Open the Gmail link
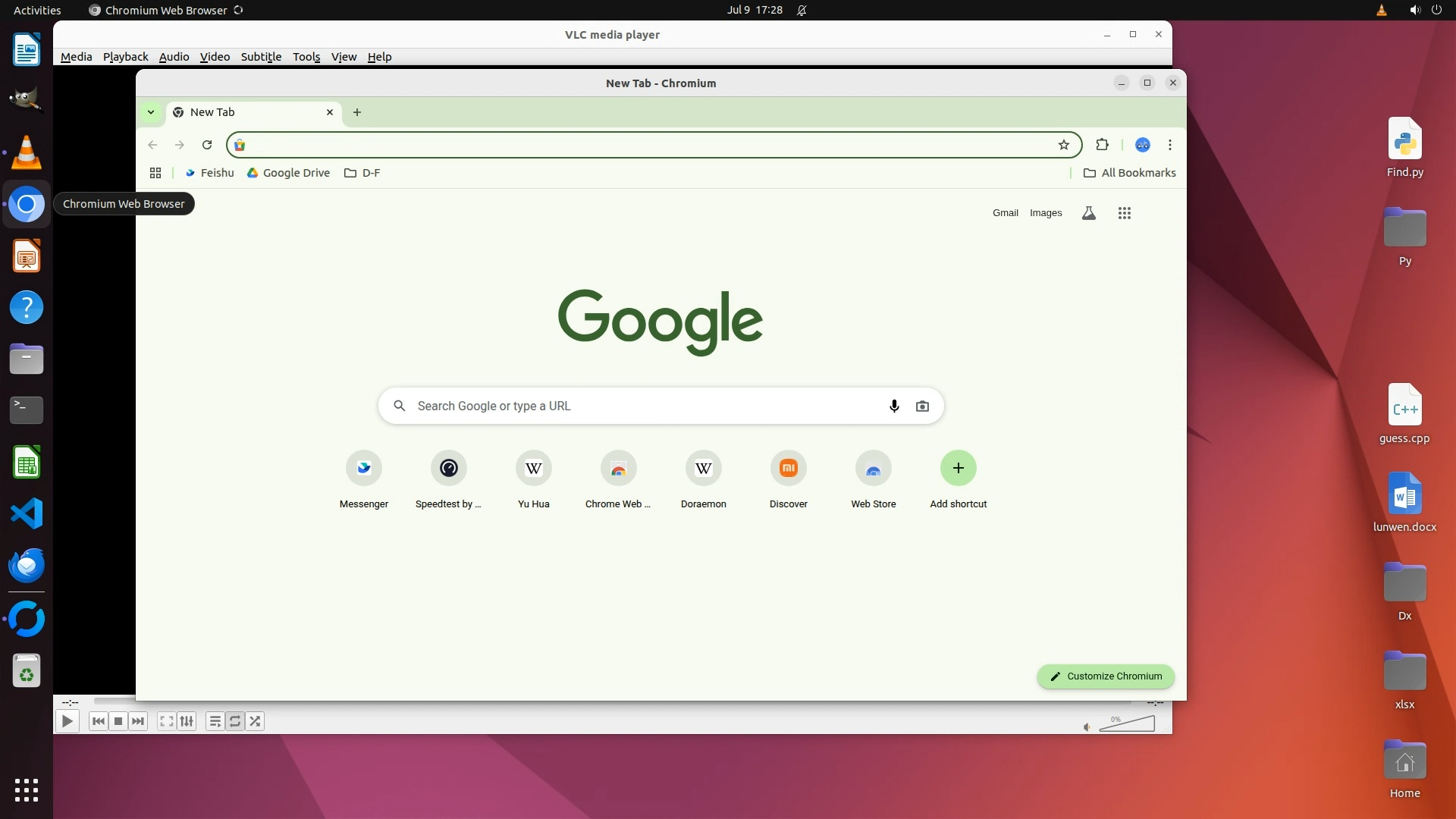This screenshot has height=819, width=1456. point(1005,213)
